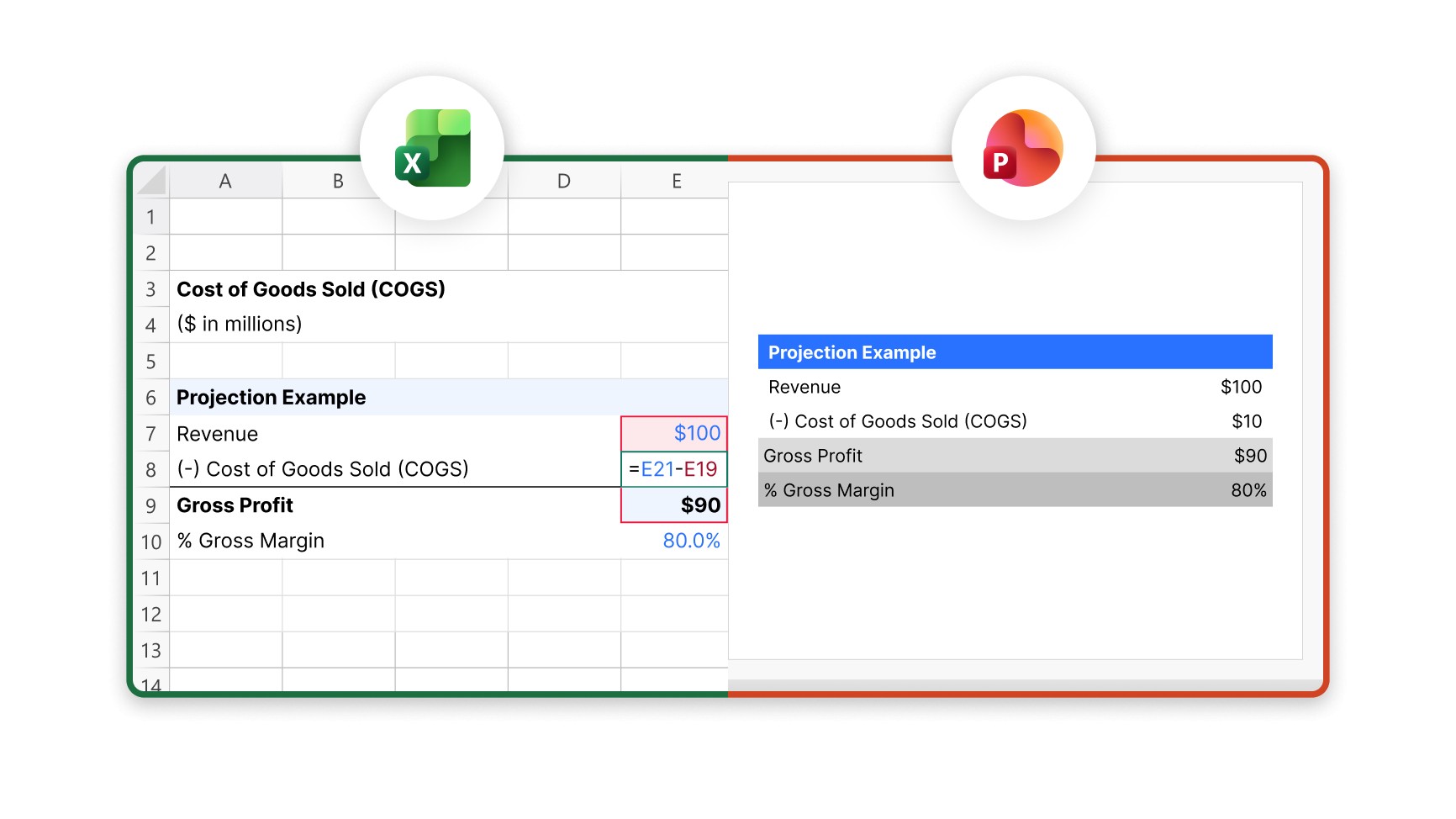This screenshot has width=1456, height=819.
Task: Click the bold 'Cost of Goods Sold (COGS)' title cell
Action: pos(311,289)
